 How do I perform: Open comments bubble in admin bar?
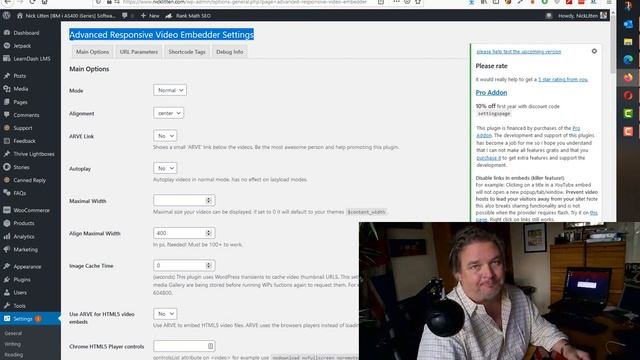(x=124, y=16)
